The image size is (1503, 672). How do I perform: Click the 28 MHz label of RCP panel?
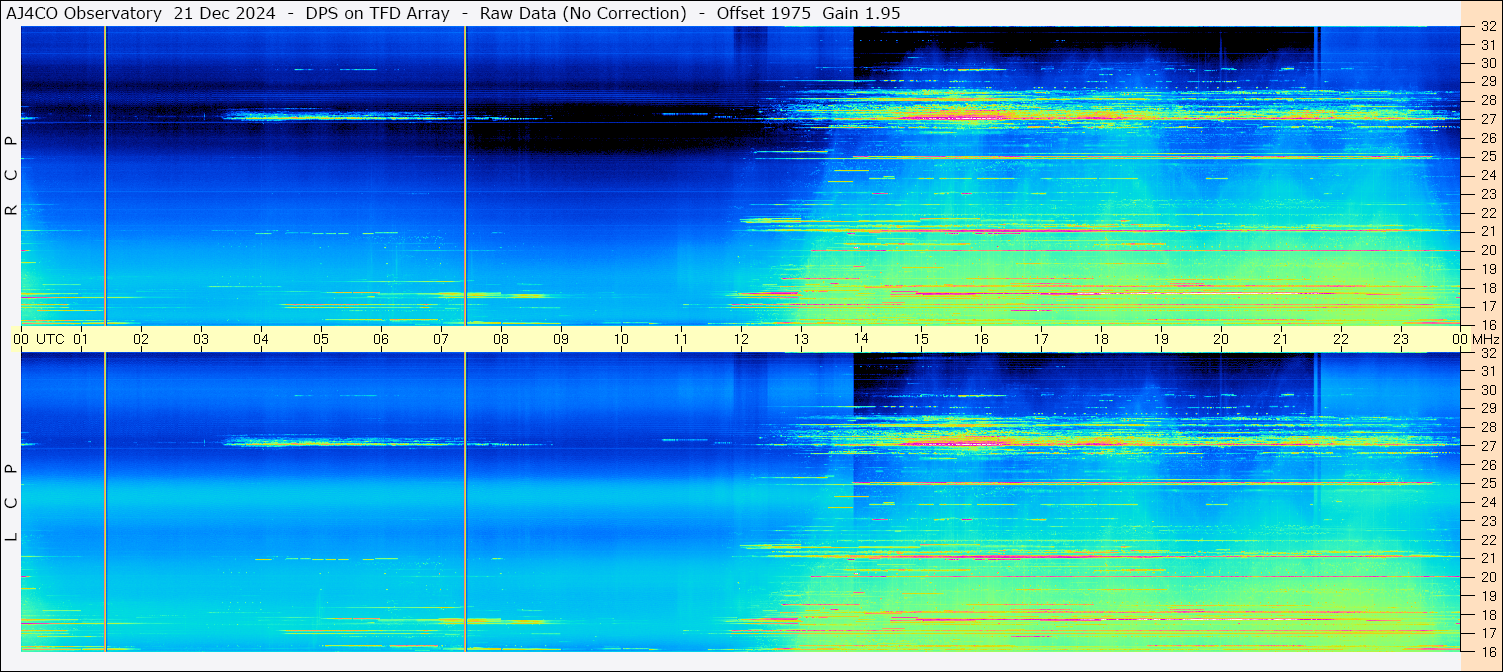[1487, 101]
